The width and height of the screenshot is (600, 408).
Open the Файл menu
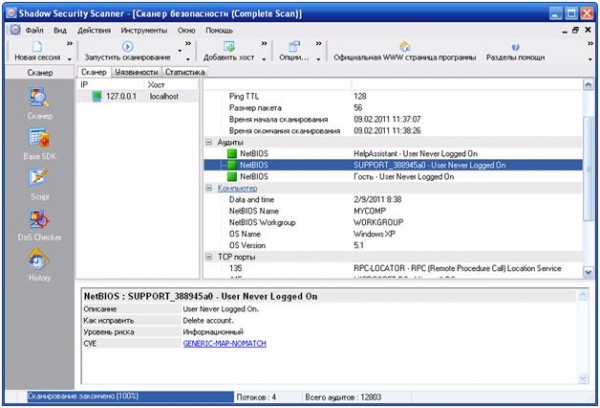pos(34,30)
